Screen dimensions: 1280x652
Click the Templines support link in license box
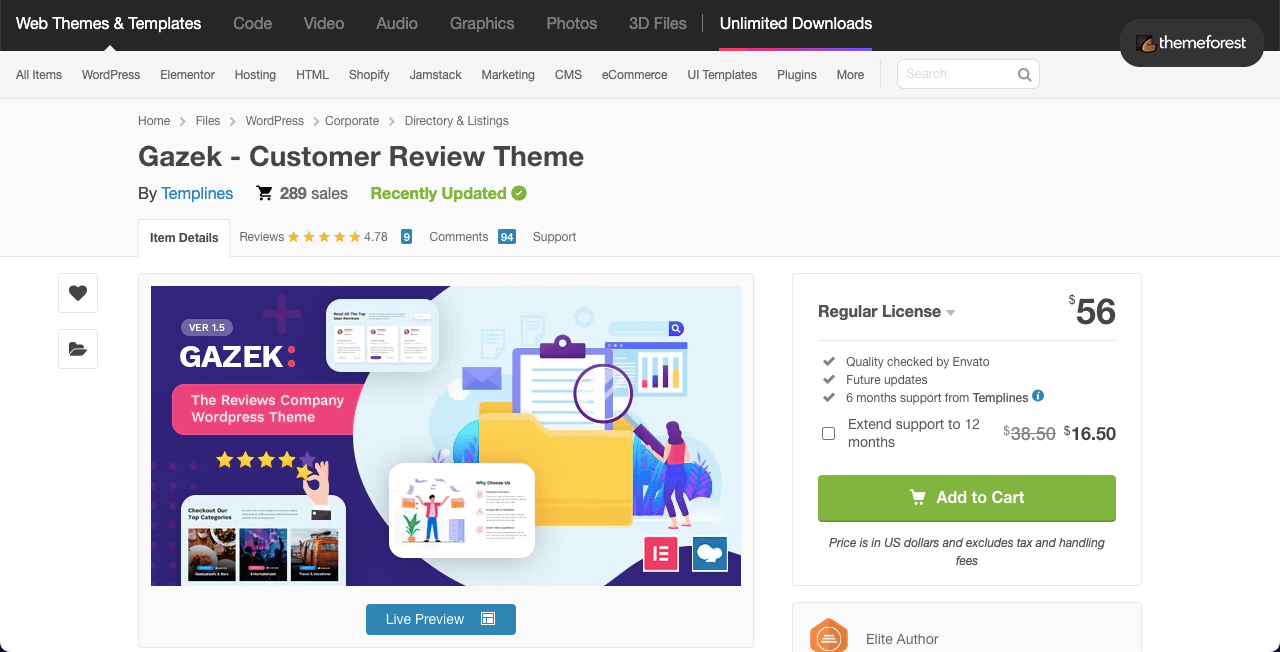point(1000,398)
